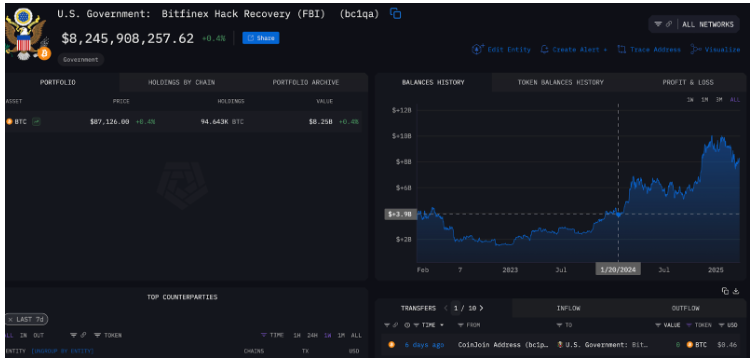Viewport: 754px width, 363px height.
Task: Switch to HOLDINGS BY CHAIN tab
Action: tap(181, 82)
